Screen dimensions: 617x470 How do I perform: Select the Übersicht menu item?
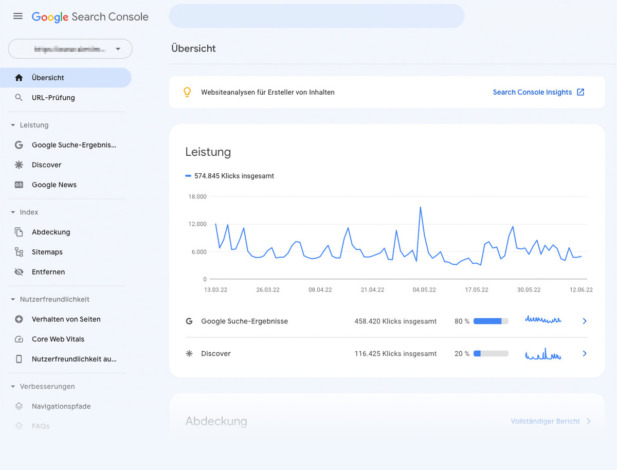pyautogui.click(x=66, y=78)
